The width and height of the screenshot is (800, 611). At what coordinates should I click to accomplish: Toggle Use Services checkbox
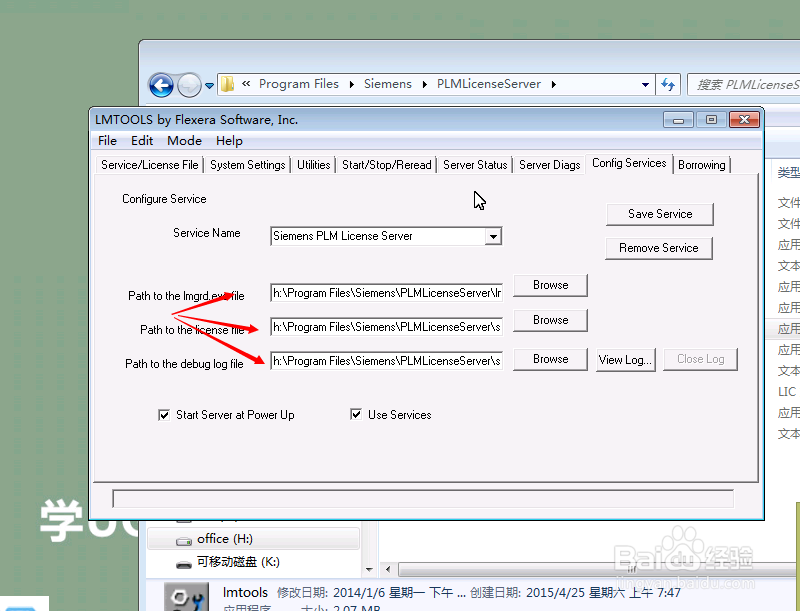pos(356,414)
